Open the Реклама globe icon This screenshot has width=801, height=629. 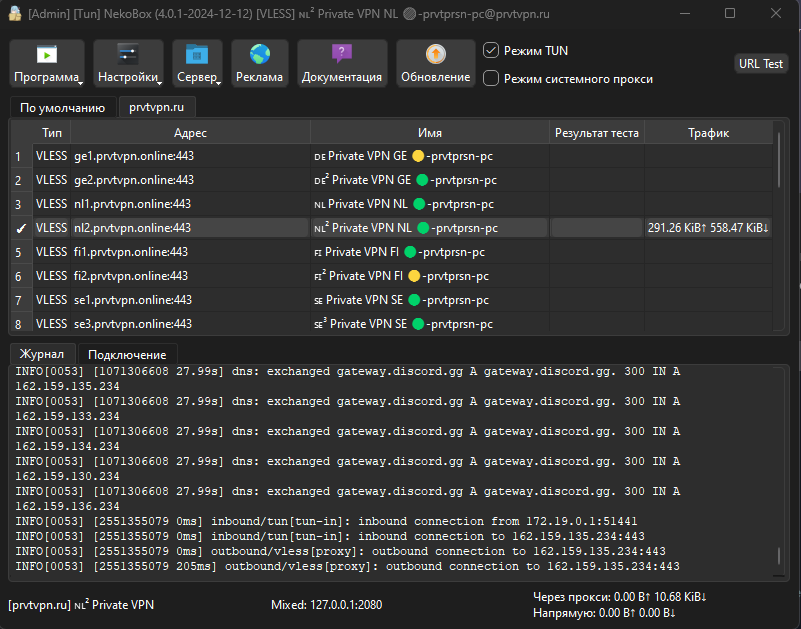tap(260, 55)
